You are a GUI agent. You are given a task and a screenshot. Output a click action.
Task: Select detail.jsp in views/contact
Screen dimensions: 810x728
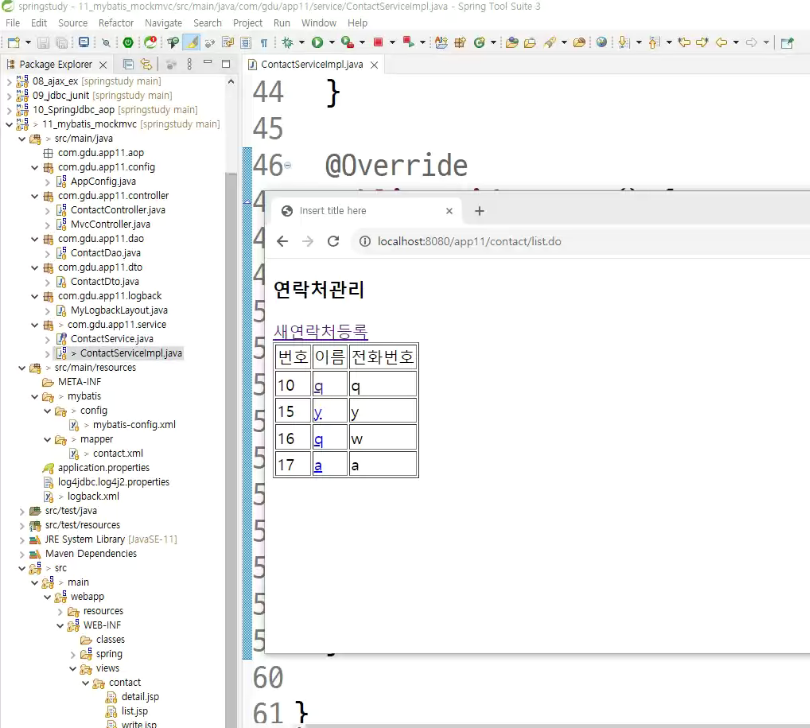click(x=140, y=696)
